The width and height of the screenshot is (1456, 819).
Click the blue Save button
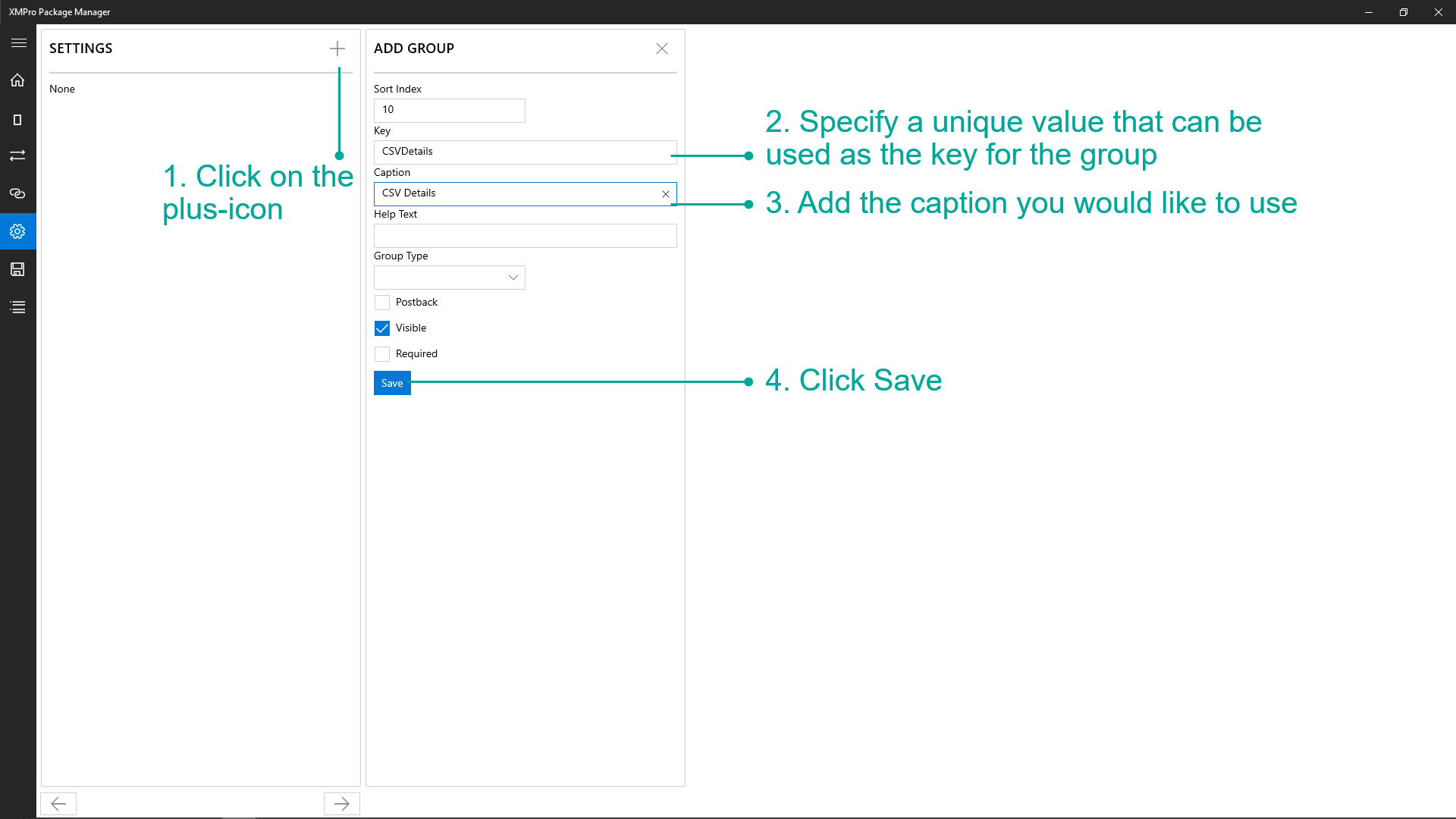[392, 383]
